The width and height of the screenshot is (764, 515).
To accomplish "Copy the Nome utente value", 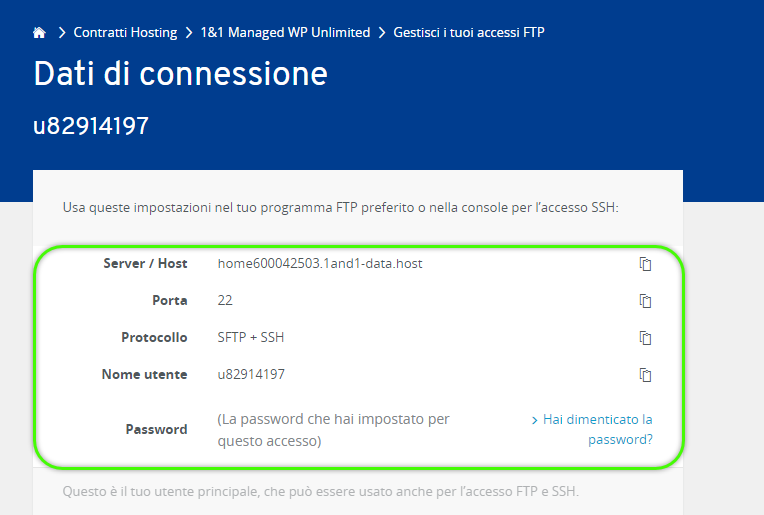I will pos(645,375).
